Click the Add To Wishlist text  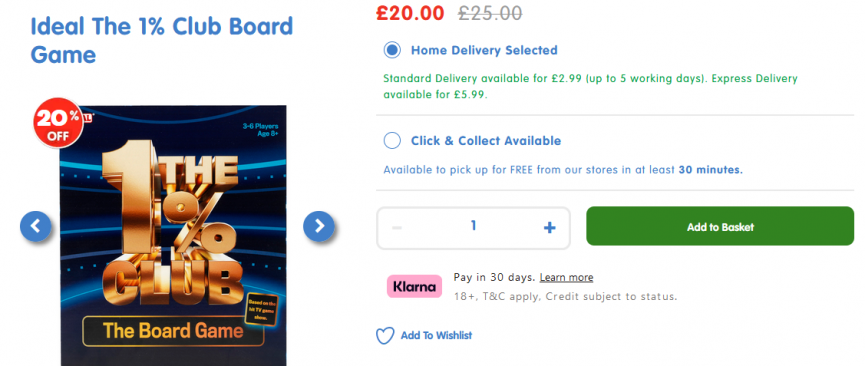(x=436, y=335)
